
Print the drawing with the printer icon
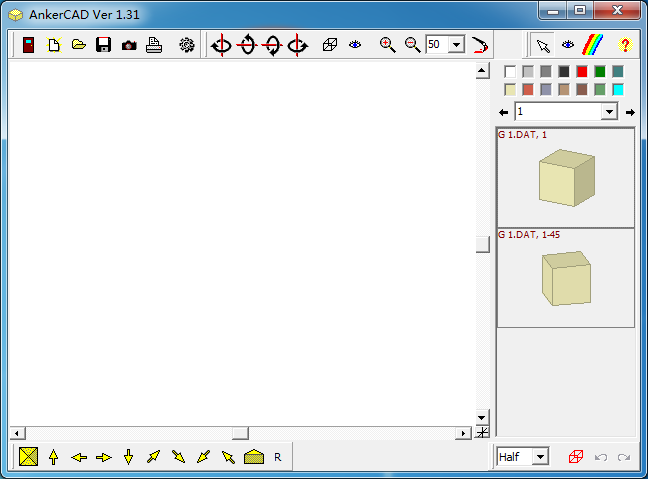(154, 44)
